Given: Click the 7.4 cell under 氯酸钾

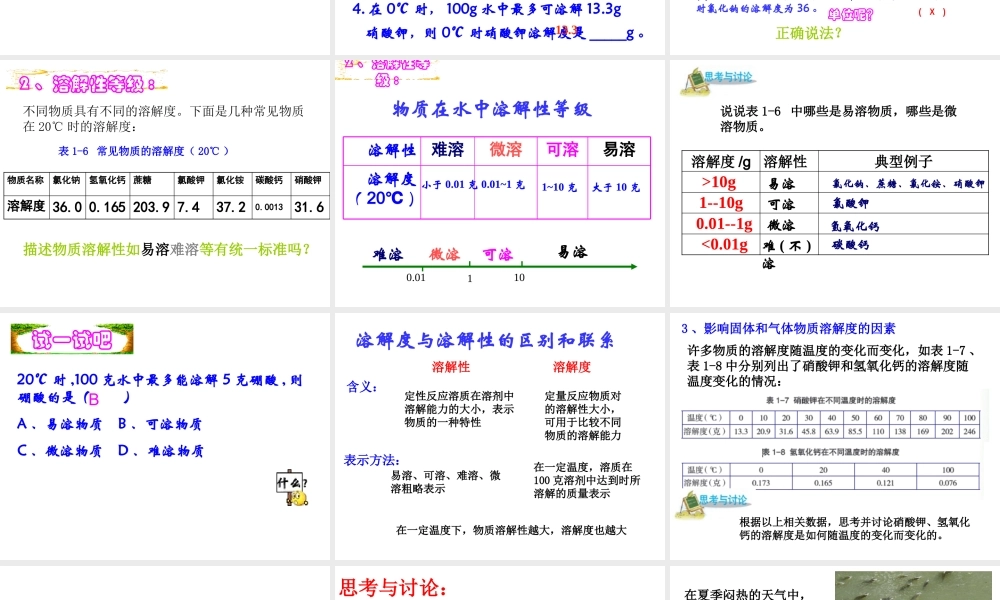Looking at the screenshot, I should 193,207.
